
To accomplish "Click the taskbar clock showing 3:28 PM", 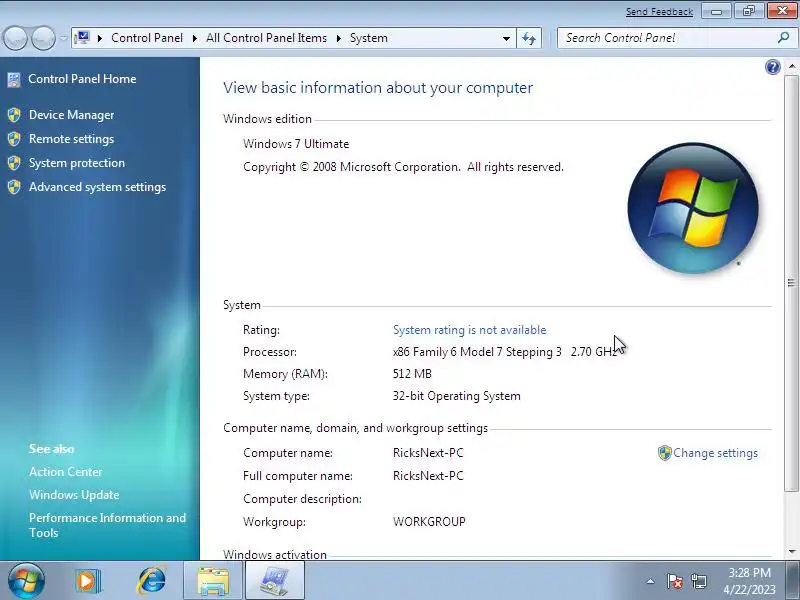I will [749, 581].
